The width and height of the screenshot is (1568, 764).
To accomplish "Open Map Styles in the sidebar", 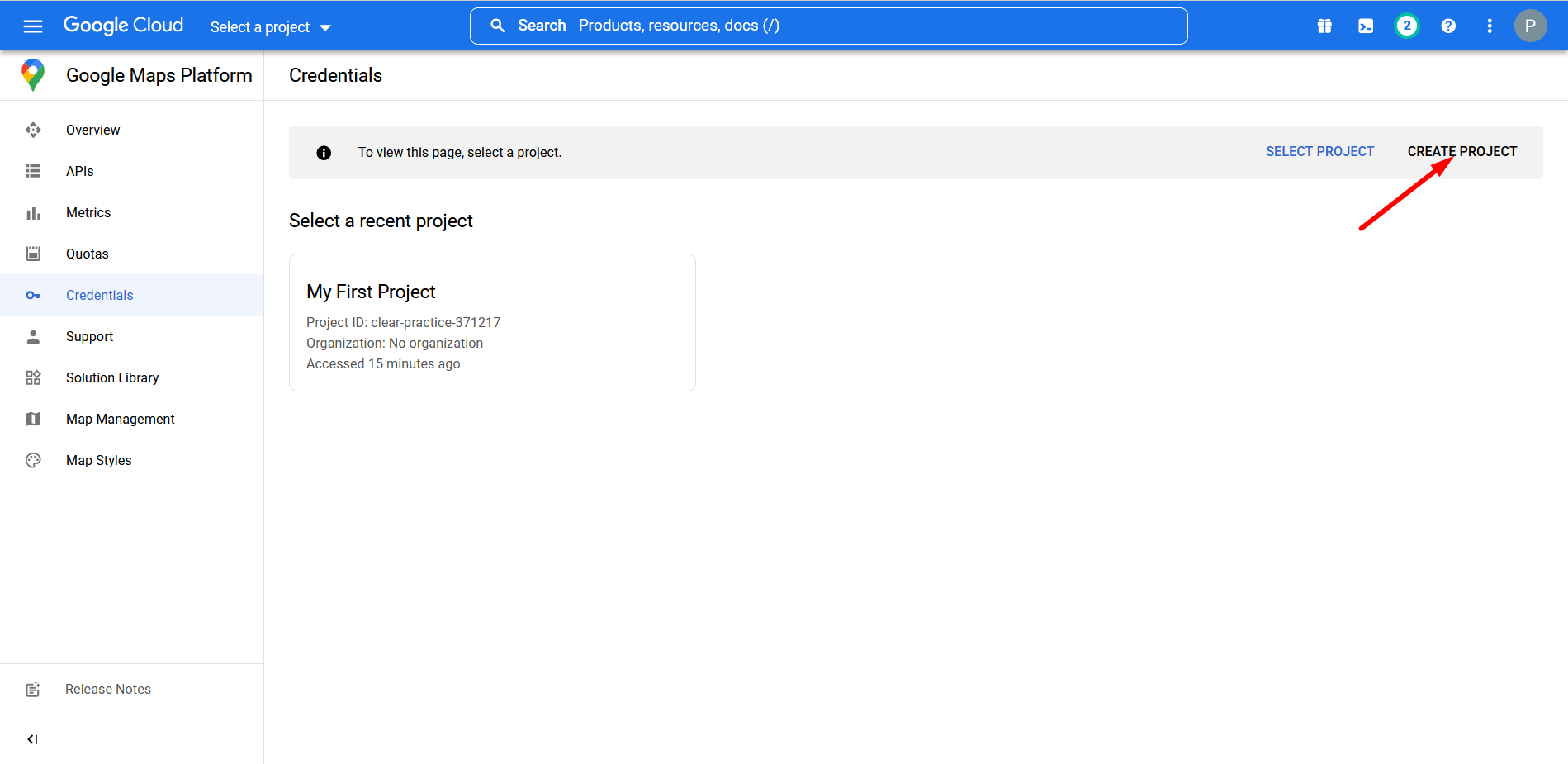I will point(132,460).
